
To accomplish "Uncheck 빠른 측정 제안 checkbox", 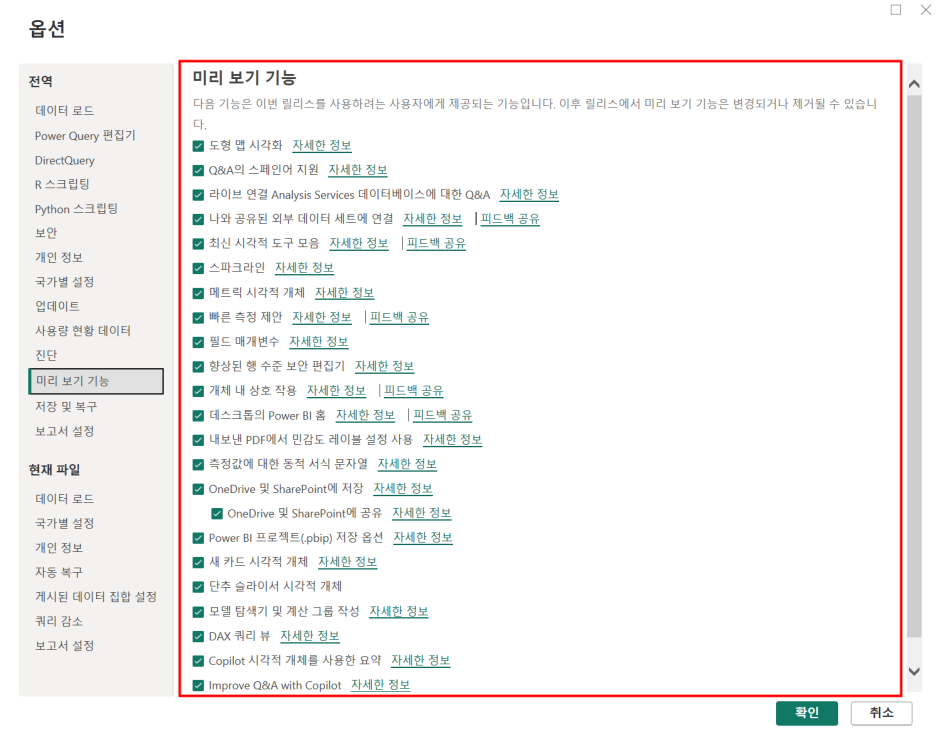I will point(198,318).
